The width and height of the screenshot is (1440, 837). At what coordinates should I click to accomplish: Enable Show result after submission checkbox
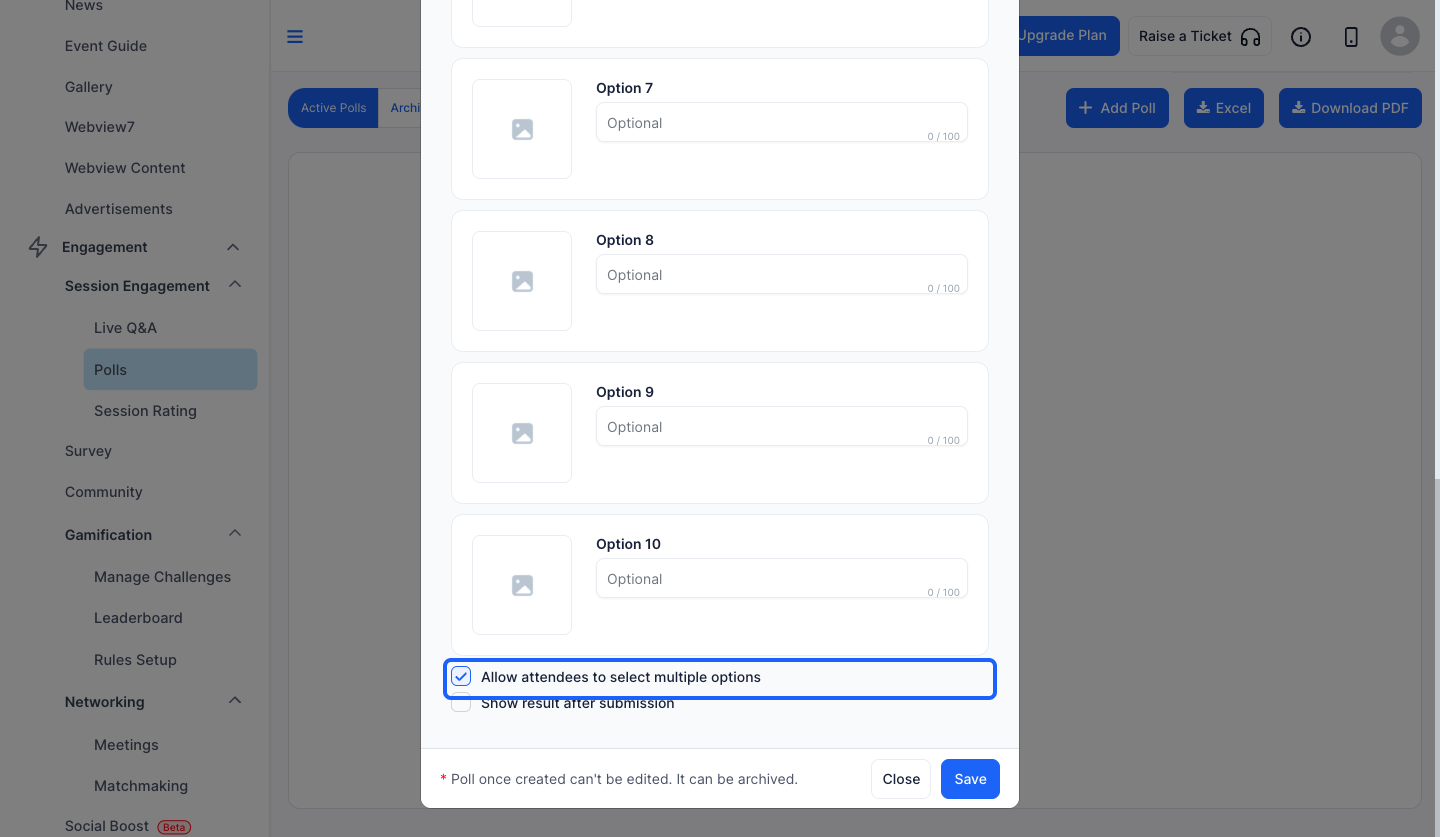pyautogui.click(x=461, y=703)
